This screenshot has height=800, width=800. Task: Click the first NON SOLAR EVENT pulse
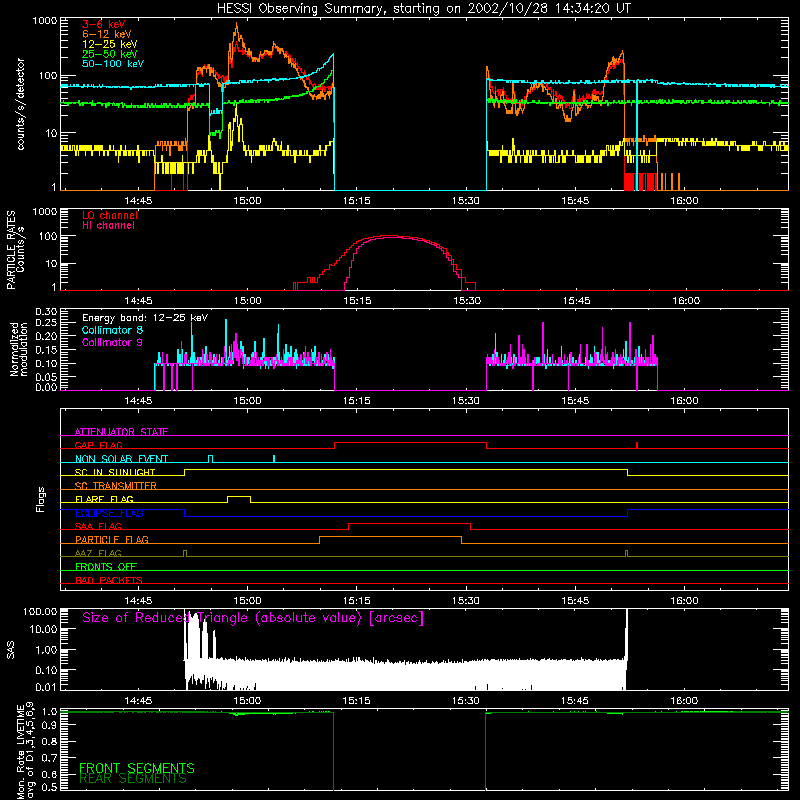pyautogui.click(x=211, y=458)
